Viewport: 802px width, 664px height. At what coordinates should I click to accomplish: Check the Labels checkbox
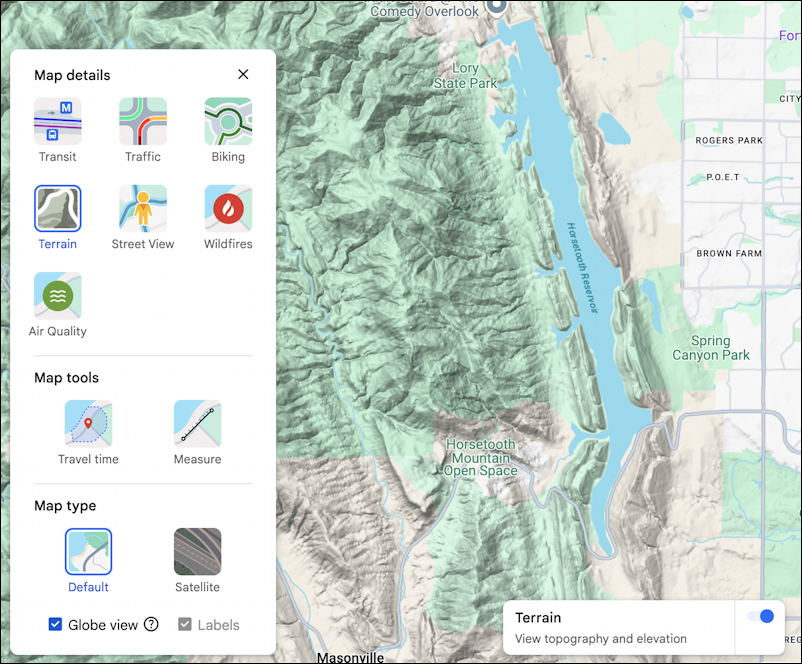pyautogui.click(x=184, y=624)
